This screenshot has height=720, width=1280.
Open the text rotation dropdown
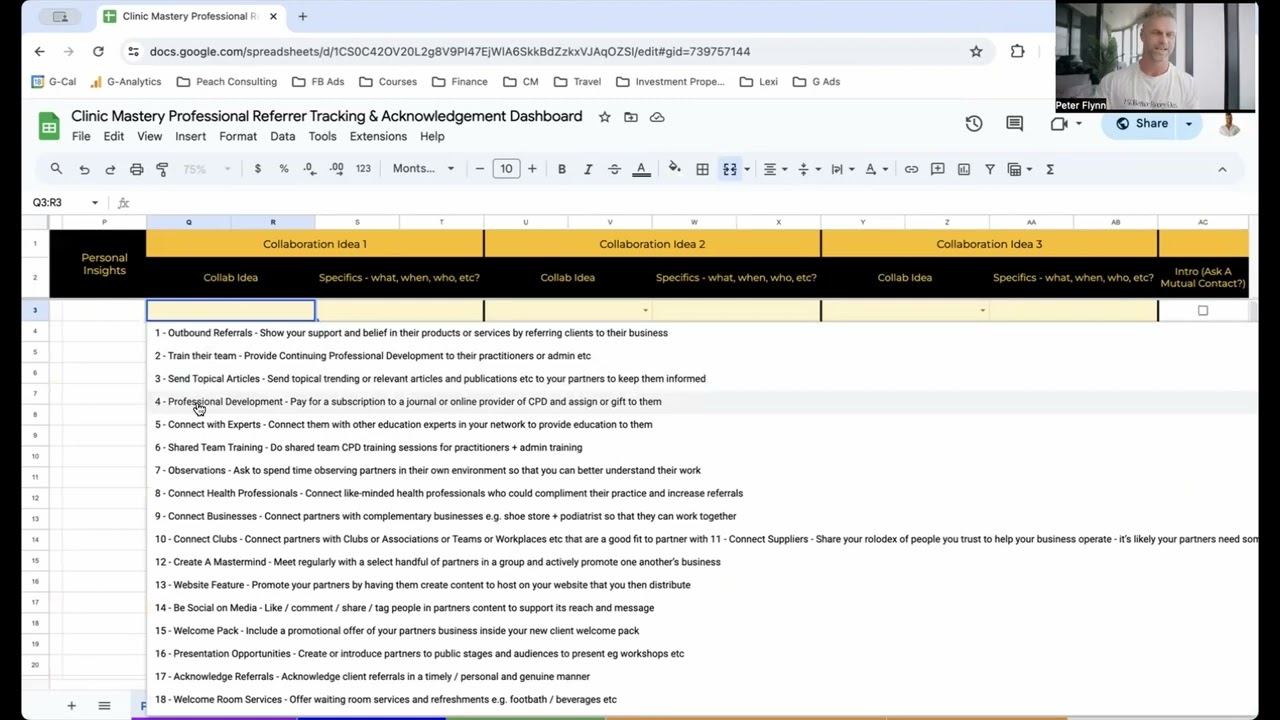click(875, 169)
